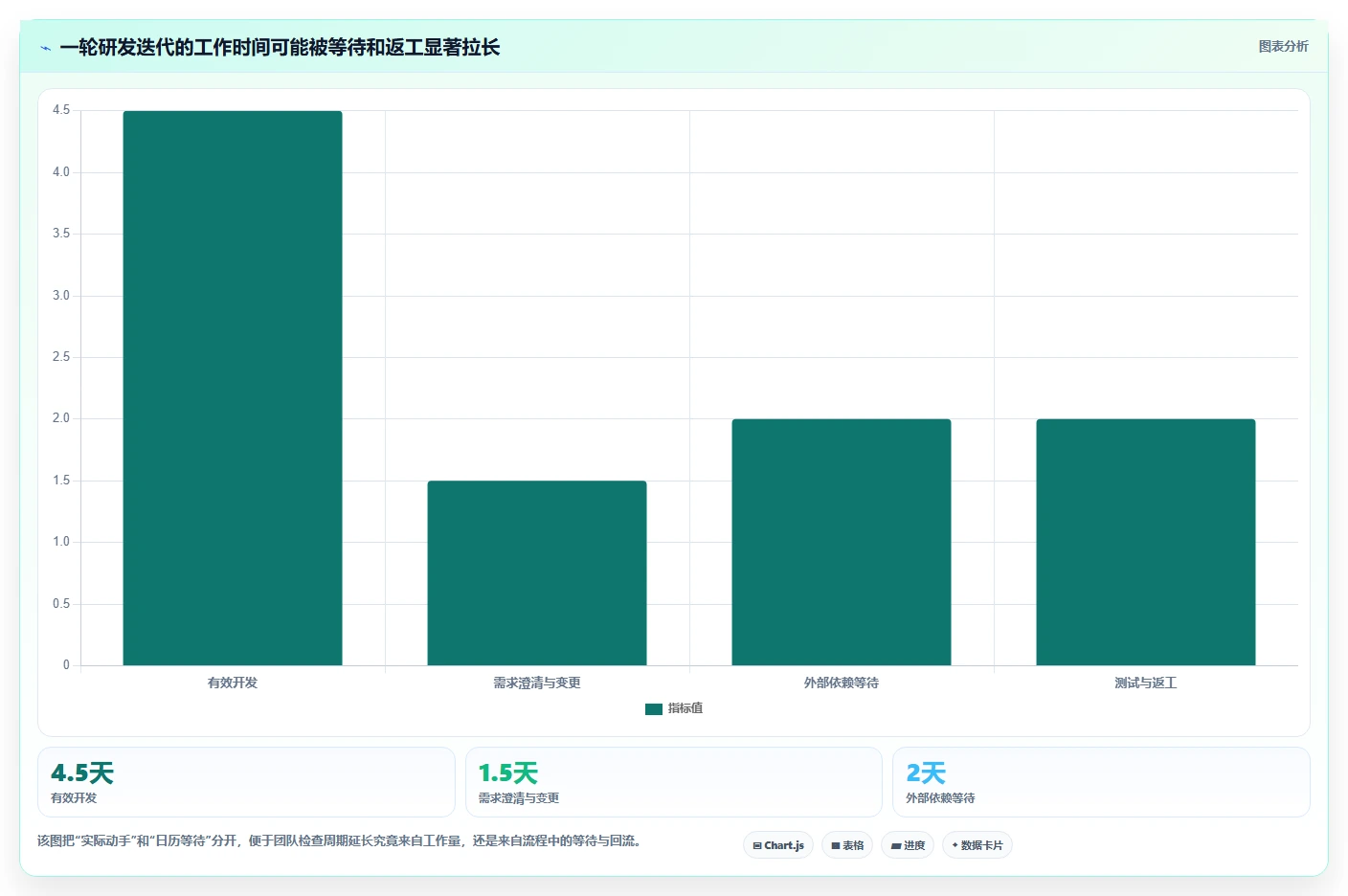Select the 测试与返工 bar
The image size is (1348, 896).
coord(1146,542)
